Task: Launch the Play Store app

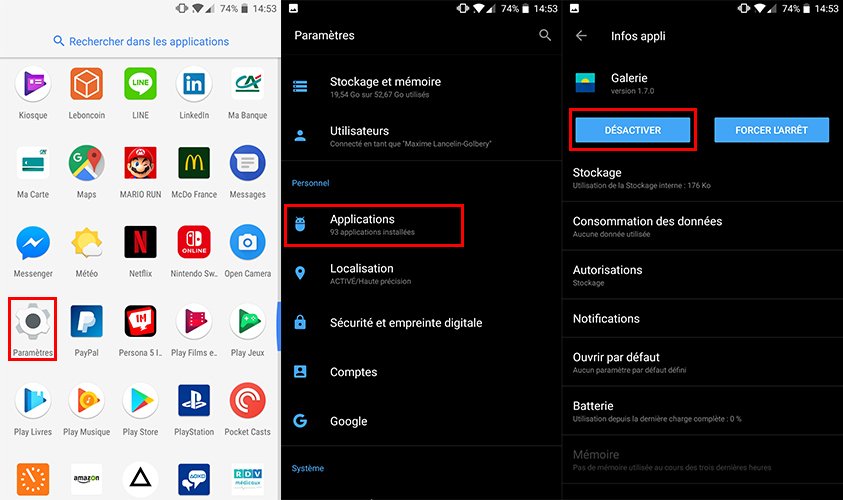Action: [140, 401]
